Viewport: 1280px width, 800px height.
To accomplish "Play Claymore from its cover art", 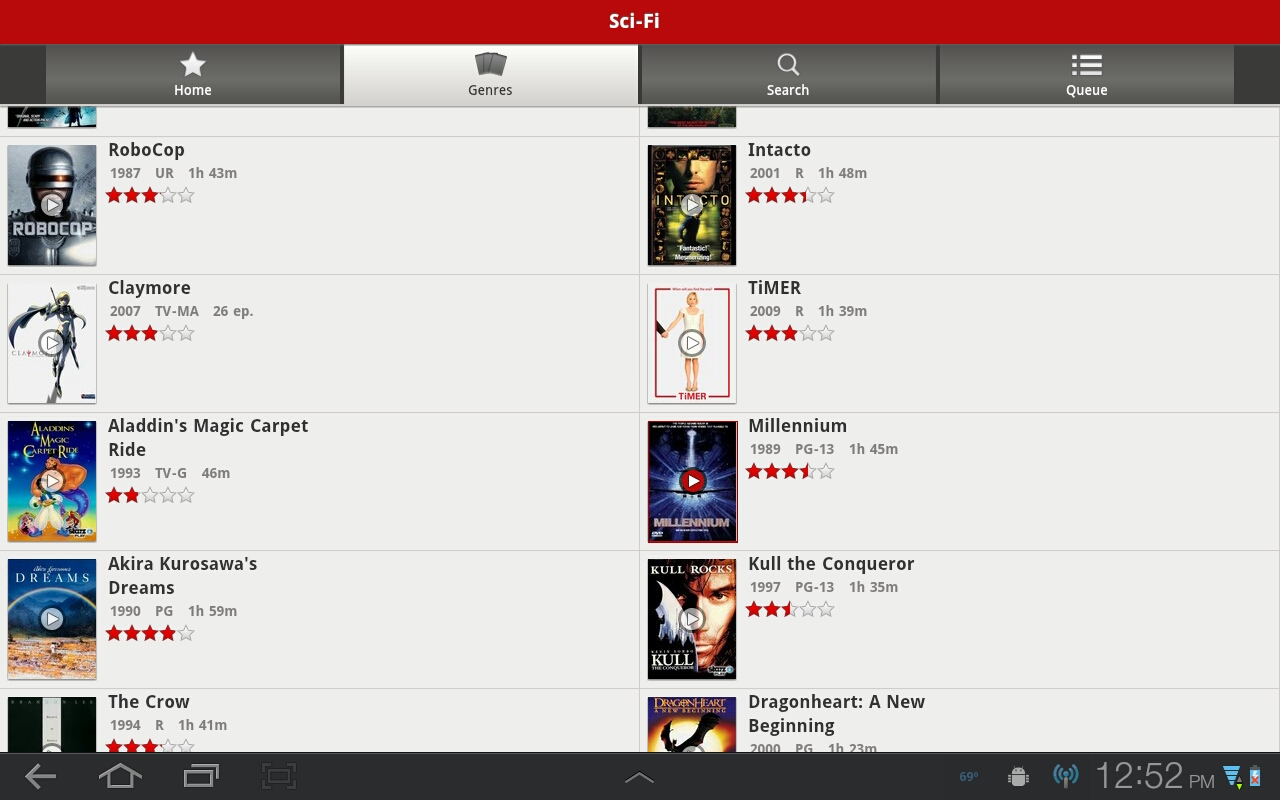I will point(52,343).
